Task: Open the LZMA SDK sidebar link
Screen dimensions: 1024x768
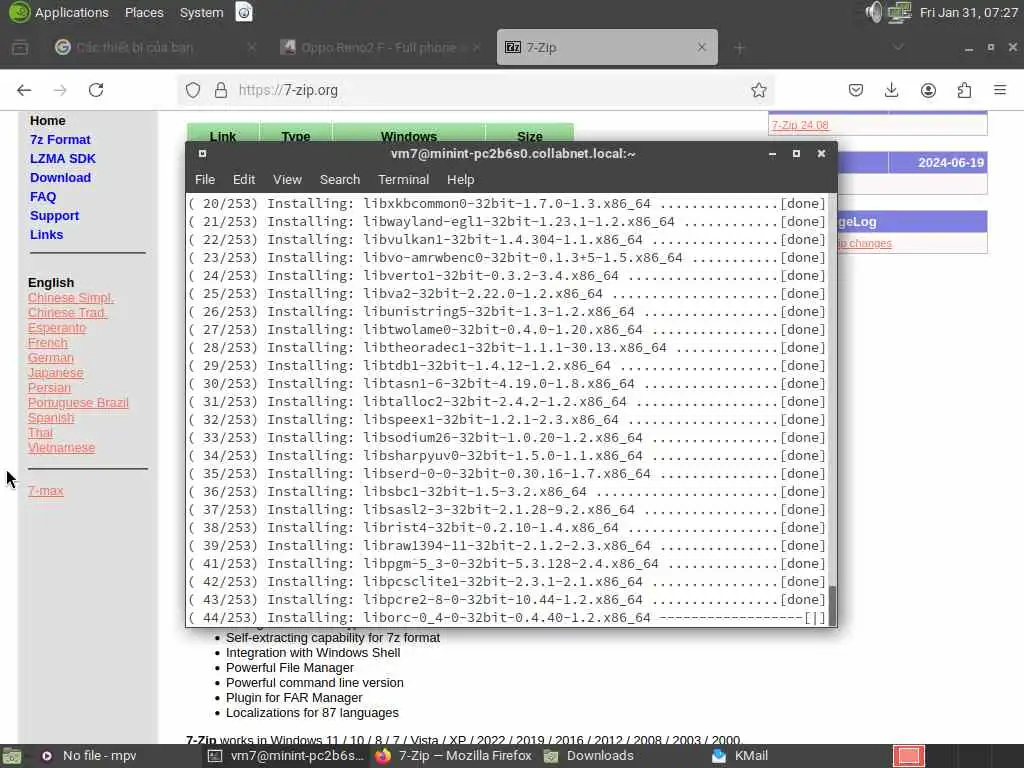Action: coord(63,159)
